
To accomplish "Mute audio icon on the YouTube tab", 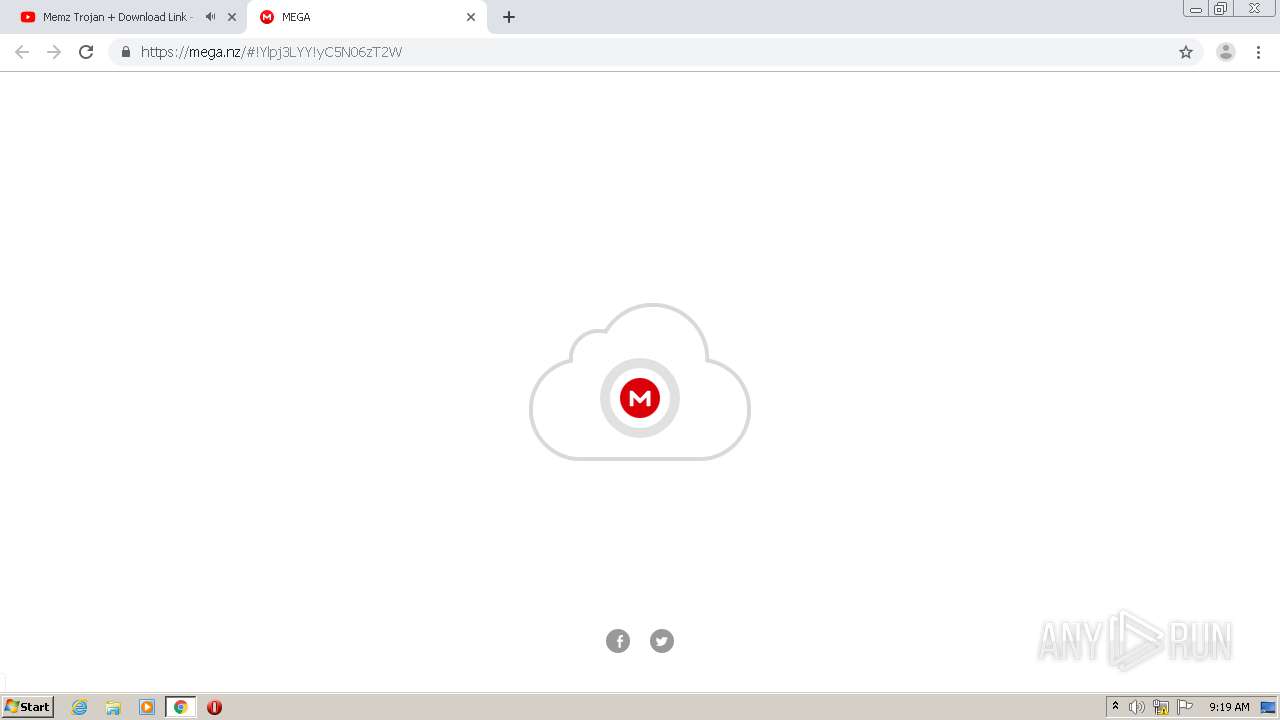I will click(210, 17).
